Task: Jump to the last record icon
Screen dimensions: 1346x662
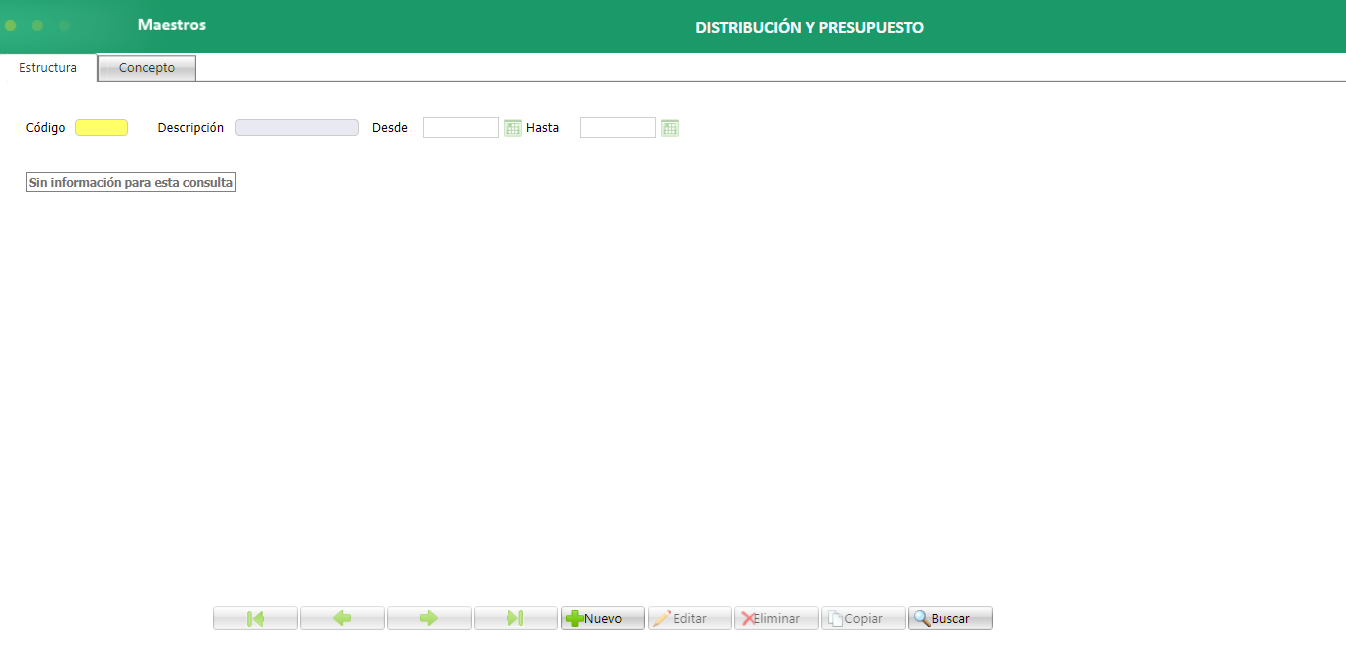Action: pos(516,617)
